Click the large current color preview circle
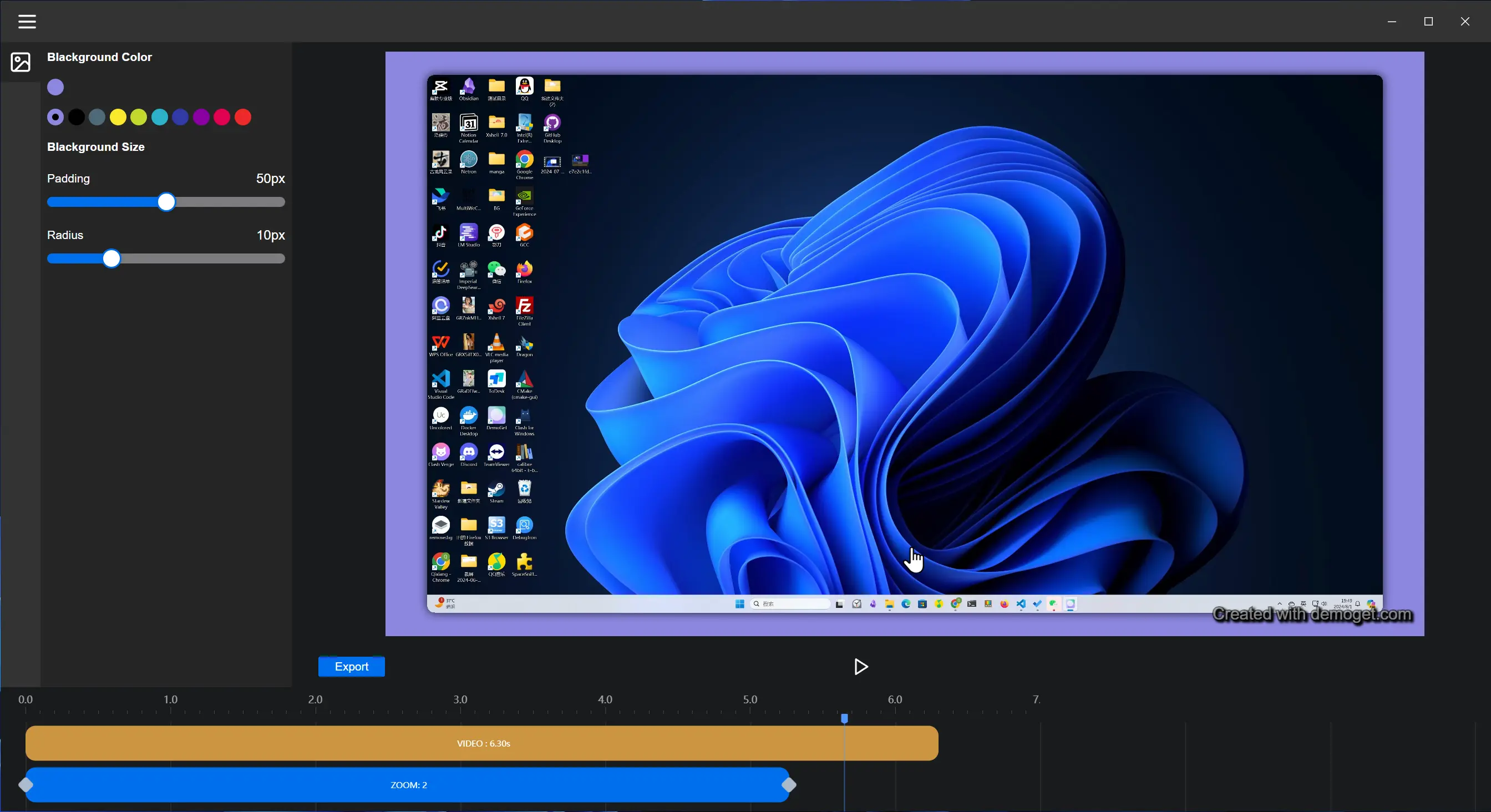This screenshot has height=812, width=1491. 55,88
